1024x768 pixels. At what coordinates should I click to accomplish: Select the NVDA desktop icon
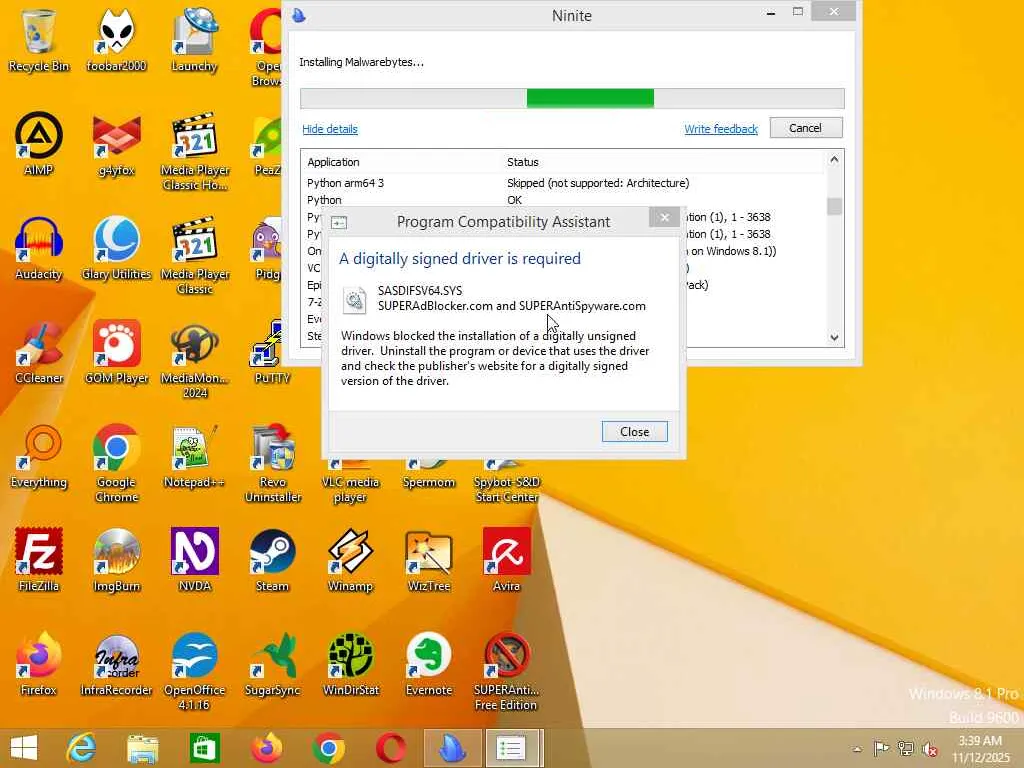tap(194, 559)
